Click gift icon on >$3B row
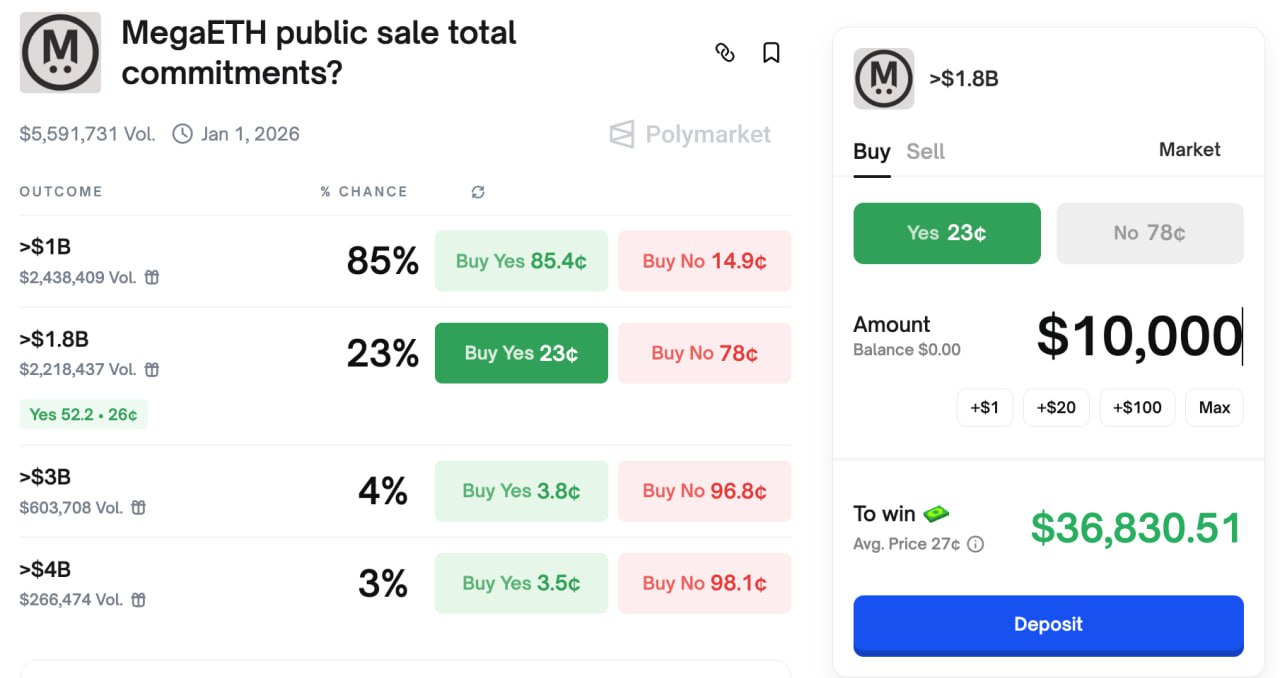This screenshot has height=678, width=1280. tap(139, 508)
